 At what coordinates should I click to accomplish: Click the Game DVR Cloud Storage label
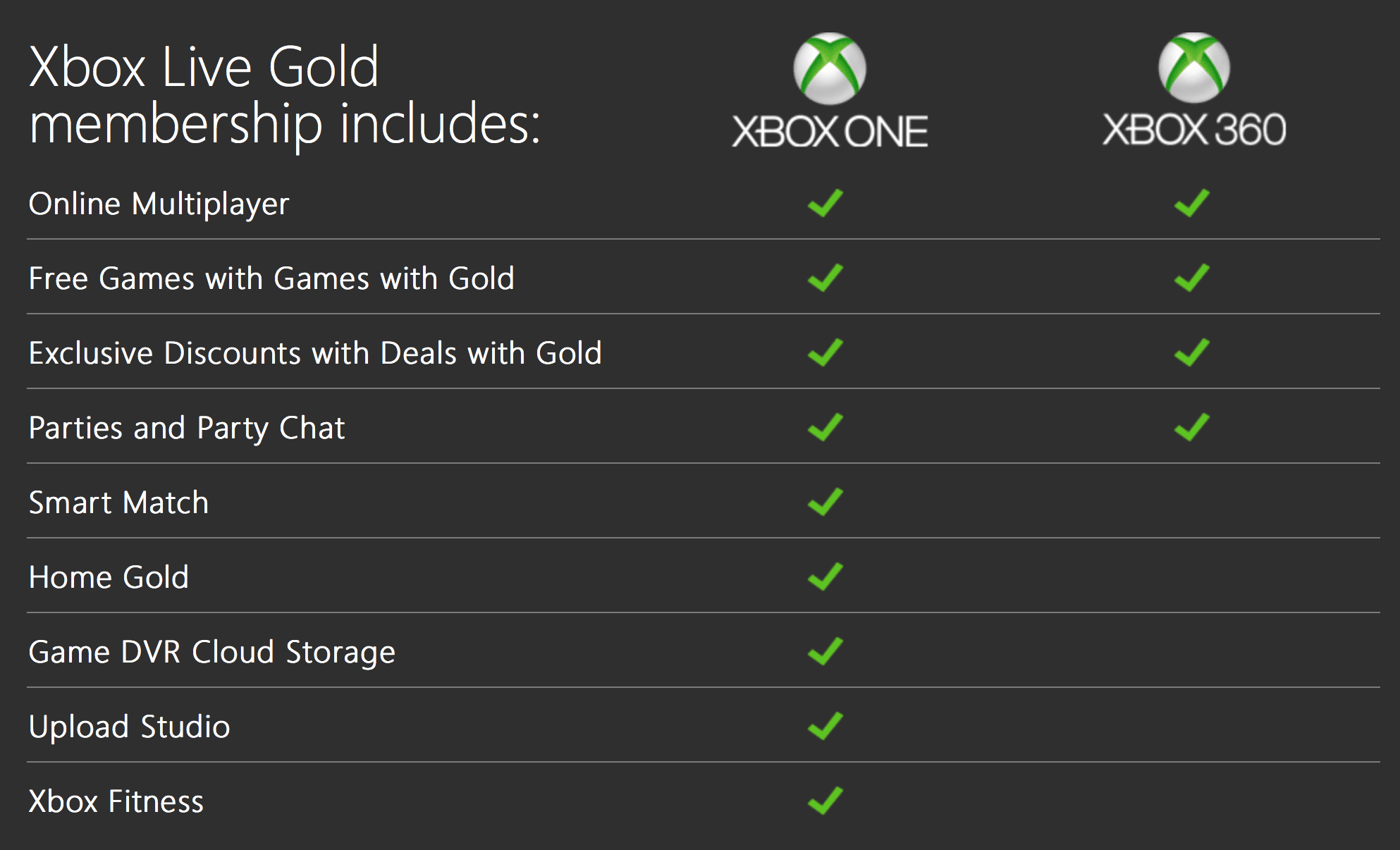click(x=211, y=652)
